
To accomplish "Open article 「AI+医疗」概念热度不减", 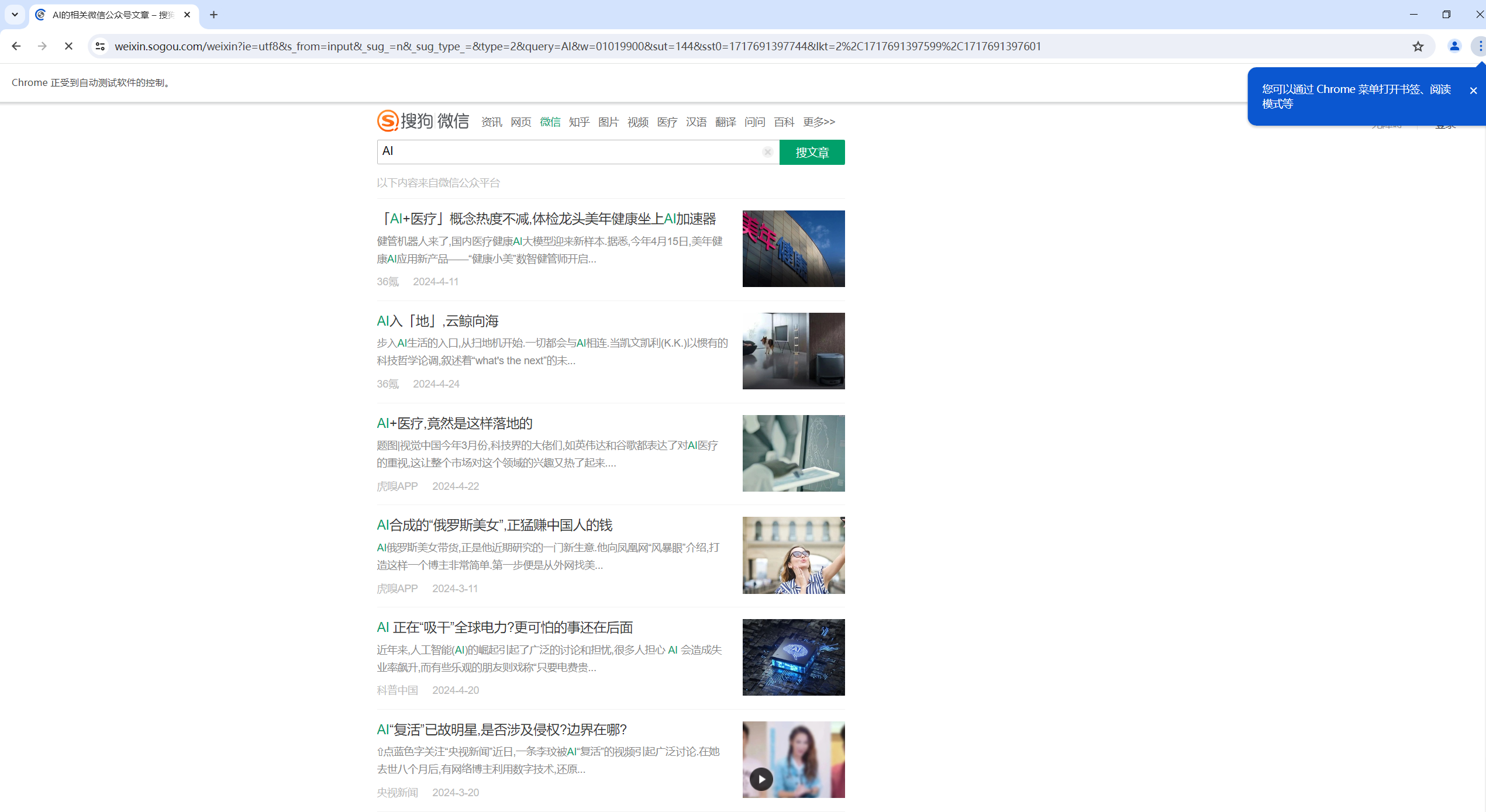I will click(546, 219).
